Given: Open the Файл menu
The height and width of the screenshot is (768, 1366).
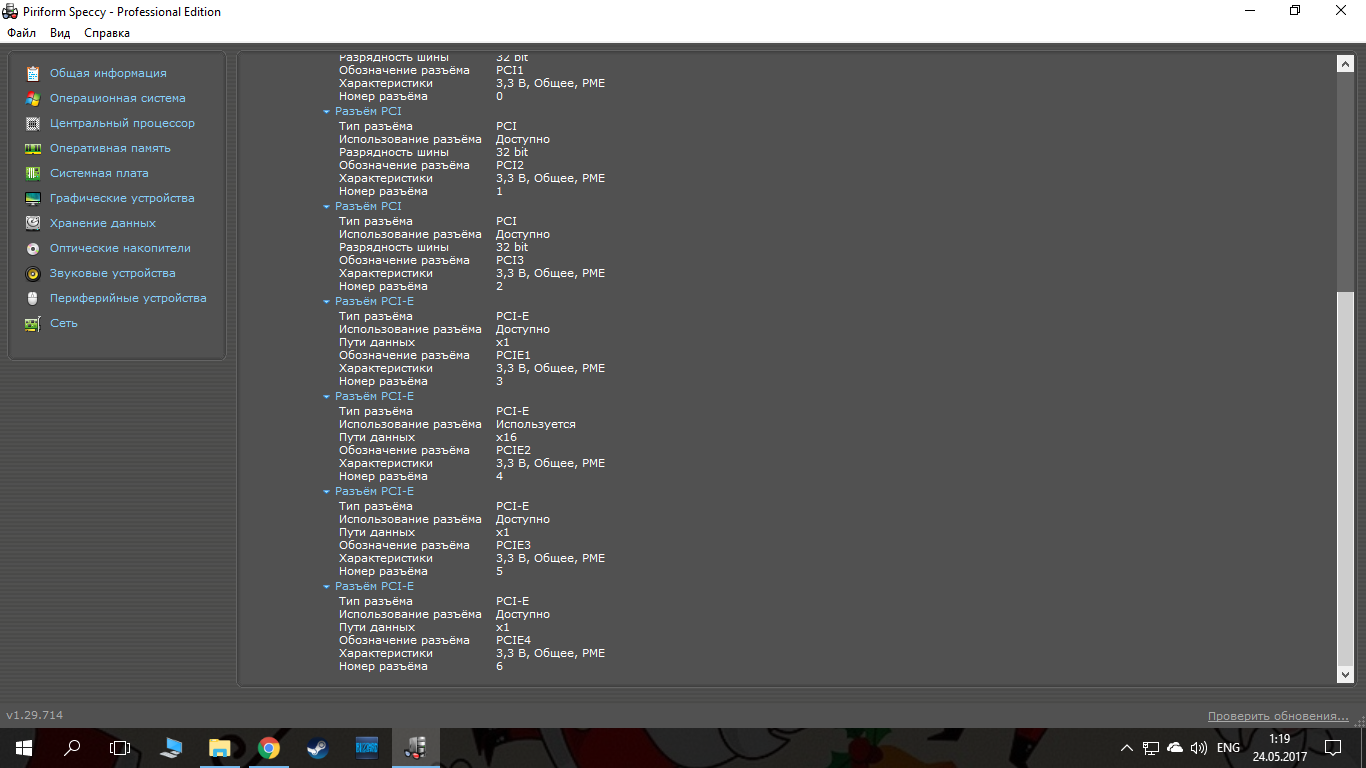Looking at the screenshot, I should [21, 33].
